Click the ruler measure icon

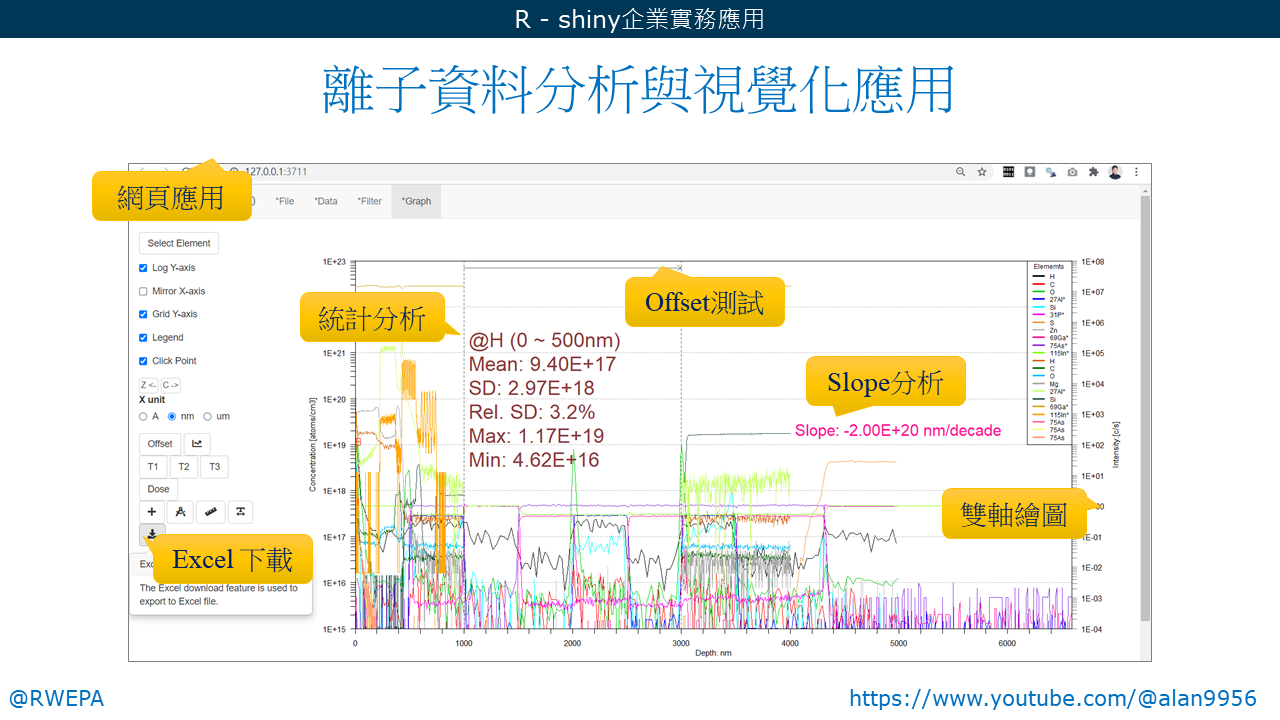click(x=210, y=512)
